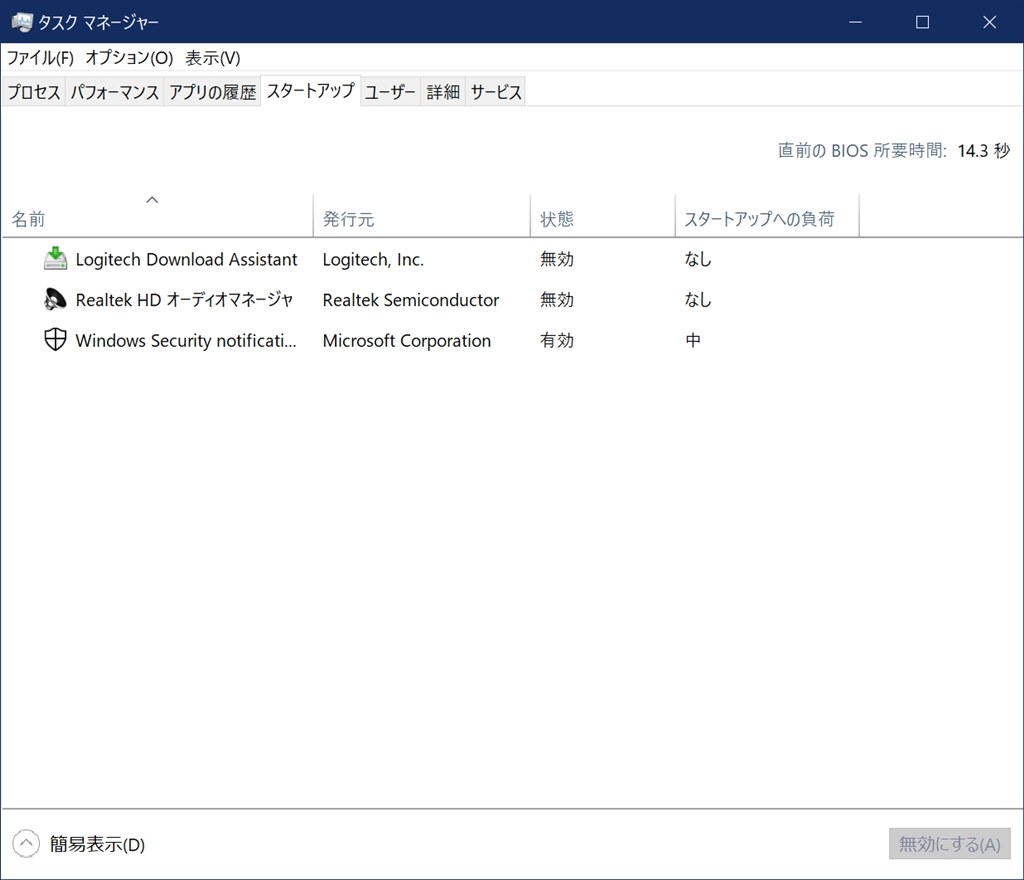Viewport: 1024px width, 880px height.
Task: Click the 有効 status of Windows Security
Action: coord(557,340)
